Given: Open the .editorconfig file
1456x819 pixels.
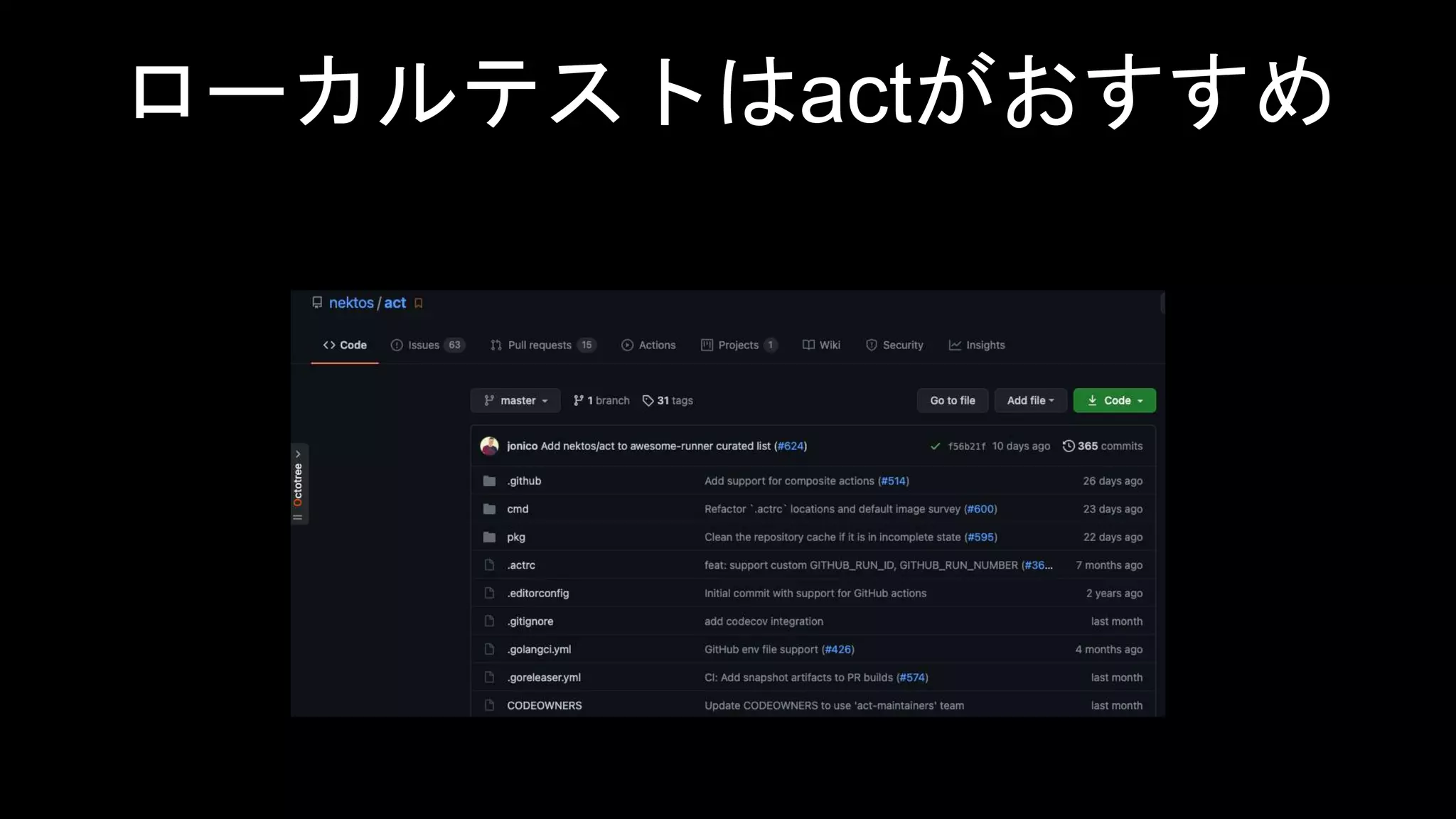Looking at the screenshot, I should pyautogui.click(x=538, y=593).
